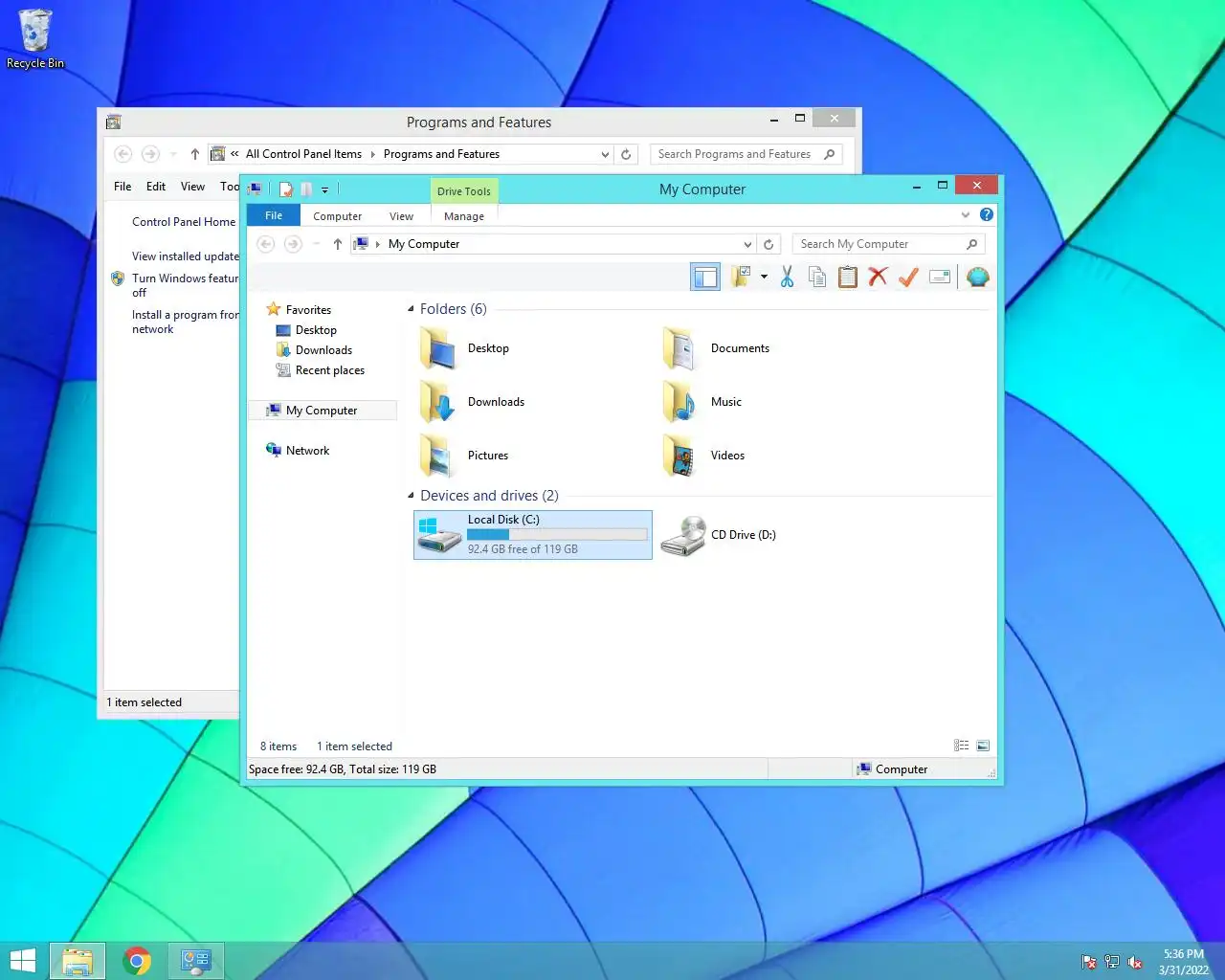The height and width of the screenshot is (980, 1225).
Task: Select Favorites in the navigation pane
Action: coord(308,310)
